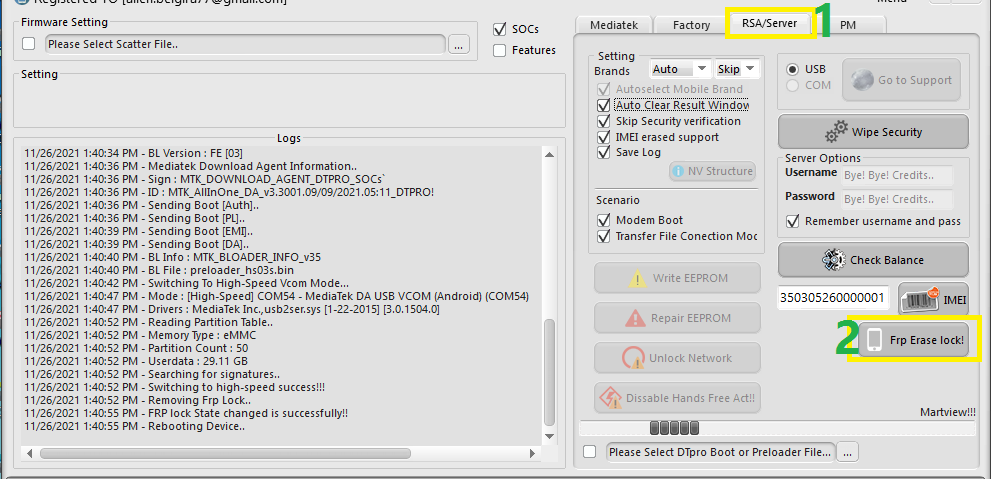Click the progress bar below Martview

point(777,428)
